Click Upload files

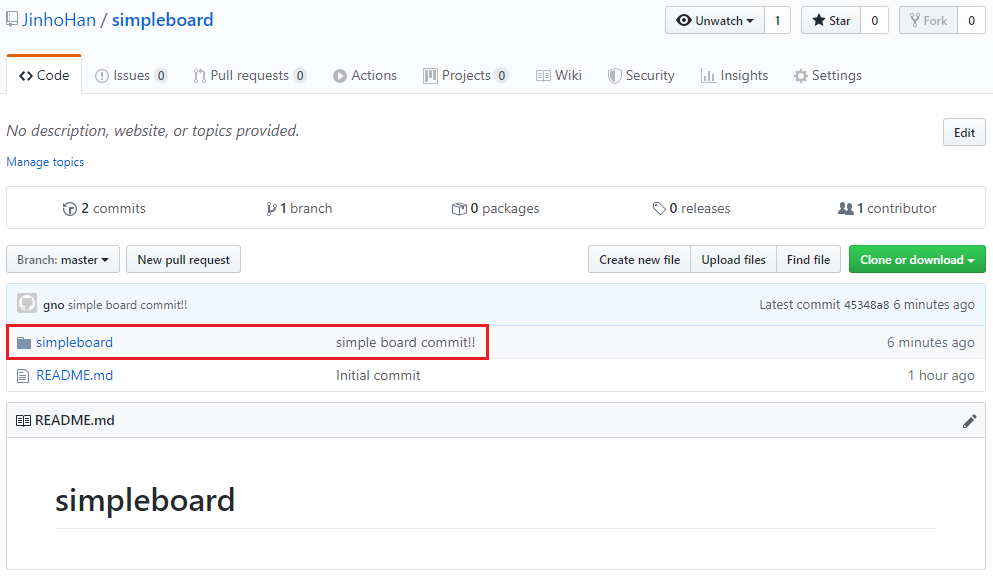[733, 260]
